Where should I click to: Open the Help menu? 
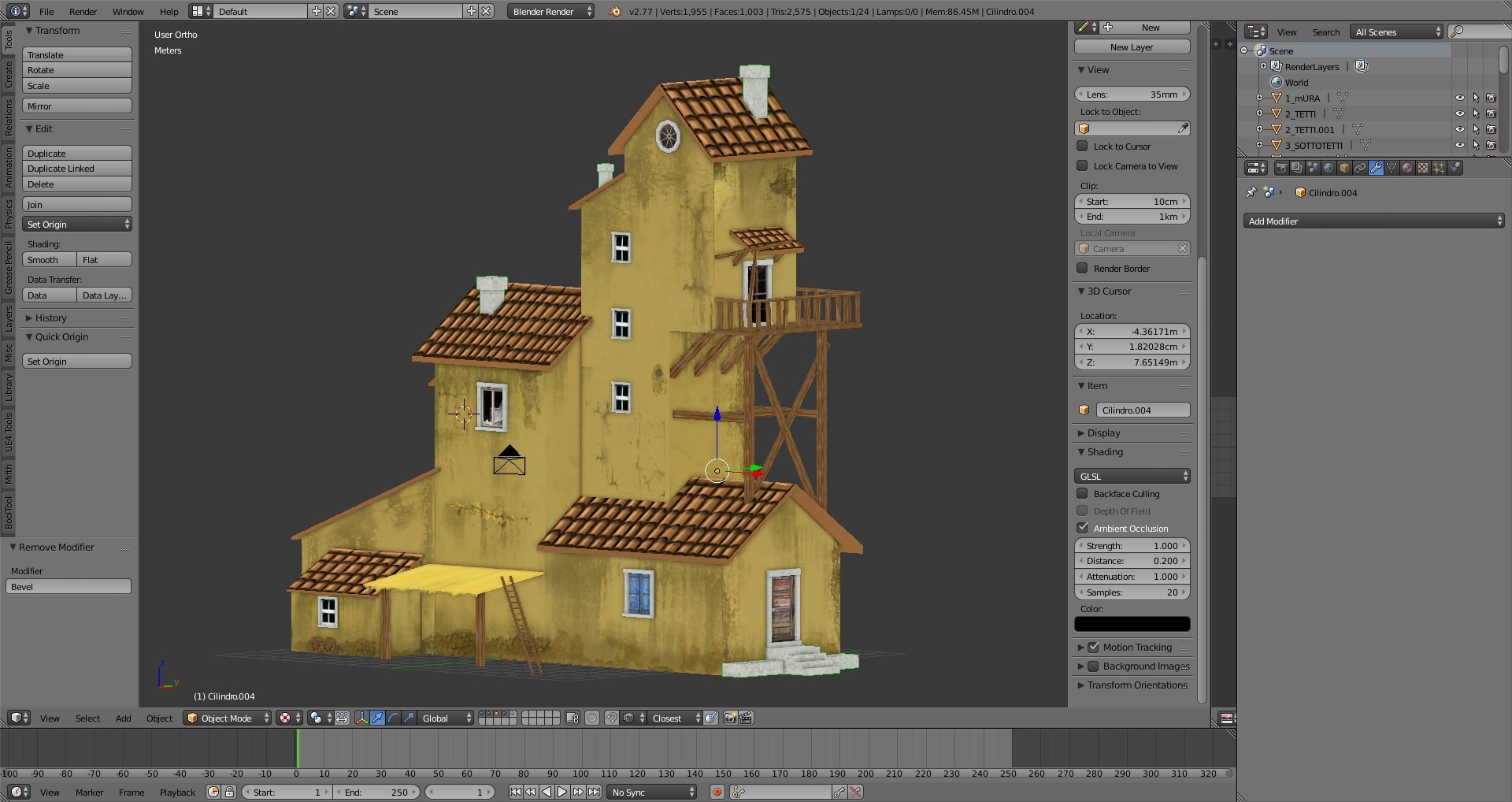coord(169,11)
